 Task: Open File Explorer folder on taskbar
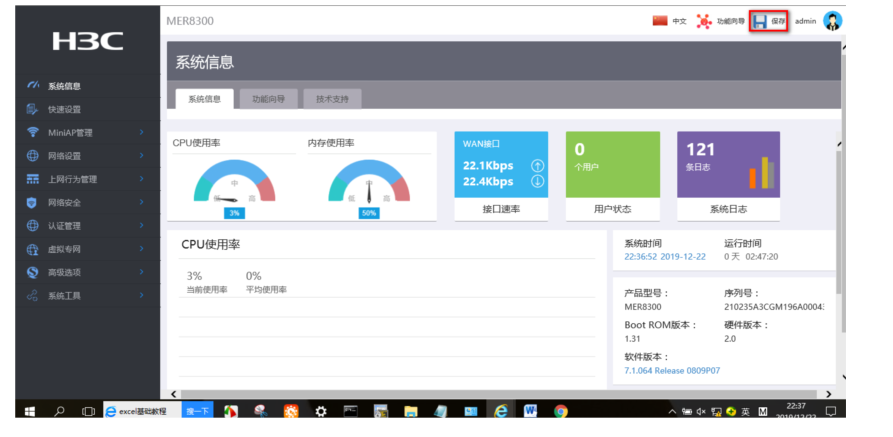point(411,411)
